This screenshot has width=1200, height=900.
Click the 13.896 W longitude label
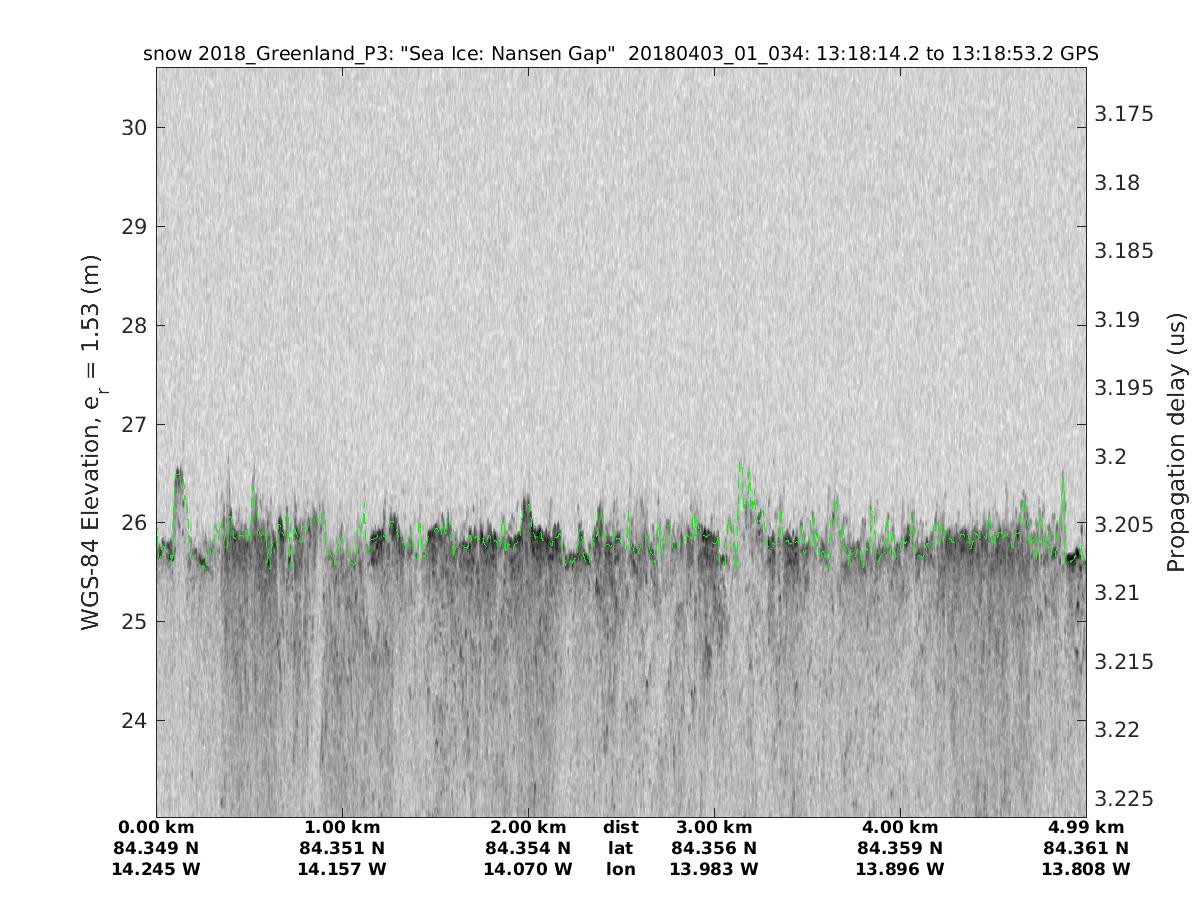click(x=900, y=869)
